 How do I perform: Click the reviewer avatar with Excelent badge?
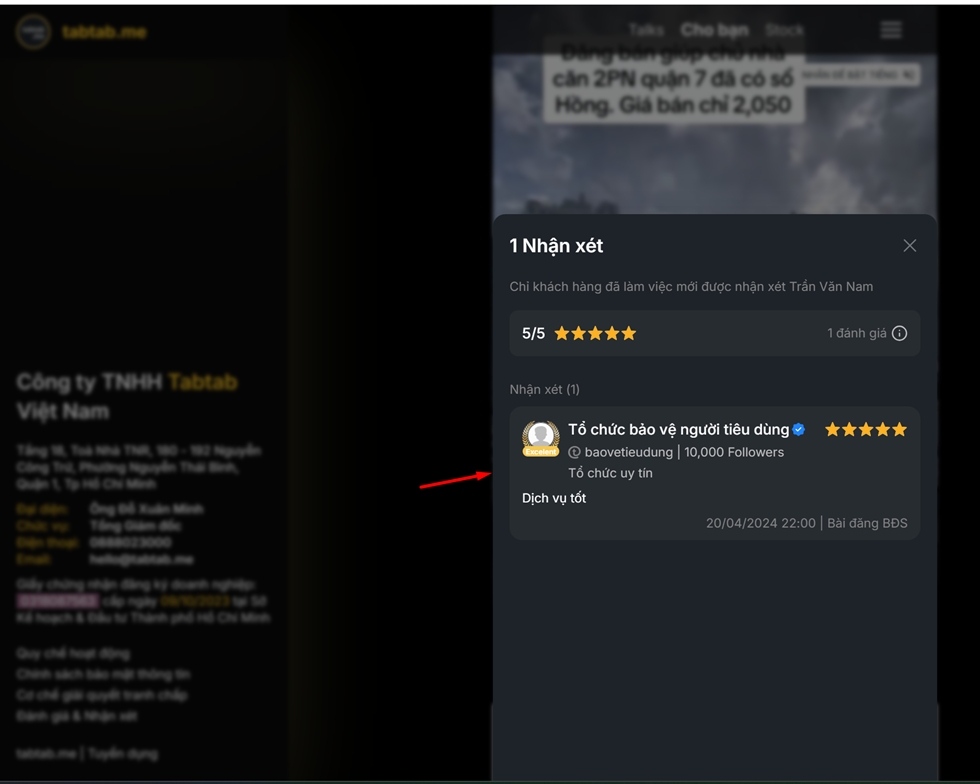[541, 439]
